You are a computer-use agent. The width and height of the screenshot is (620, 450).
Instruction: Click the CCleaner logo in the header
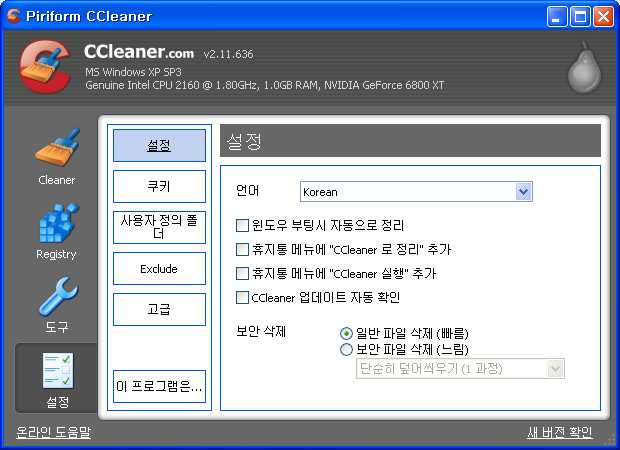(x=45, y=67)
